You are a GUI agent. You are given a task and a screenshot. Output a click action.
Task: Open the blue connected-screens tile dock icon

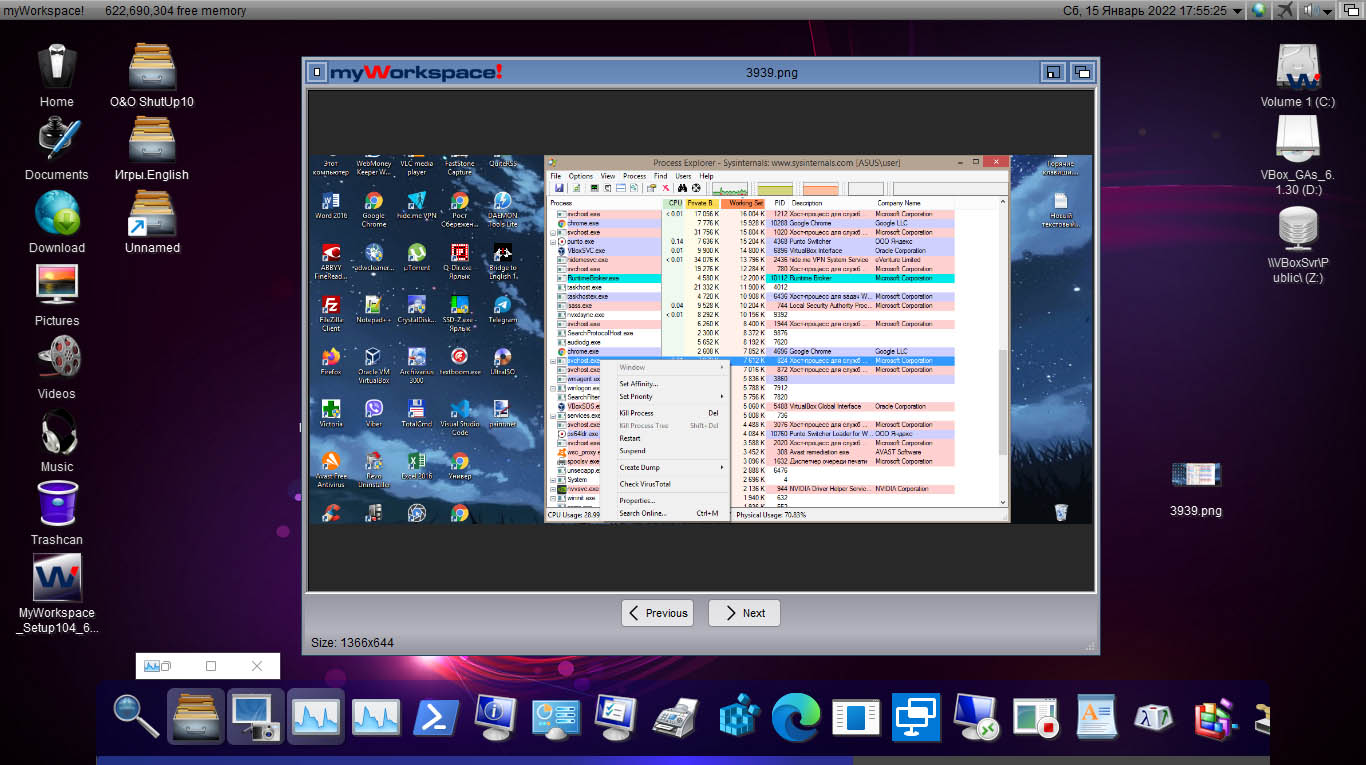pos(916,717)
